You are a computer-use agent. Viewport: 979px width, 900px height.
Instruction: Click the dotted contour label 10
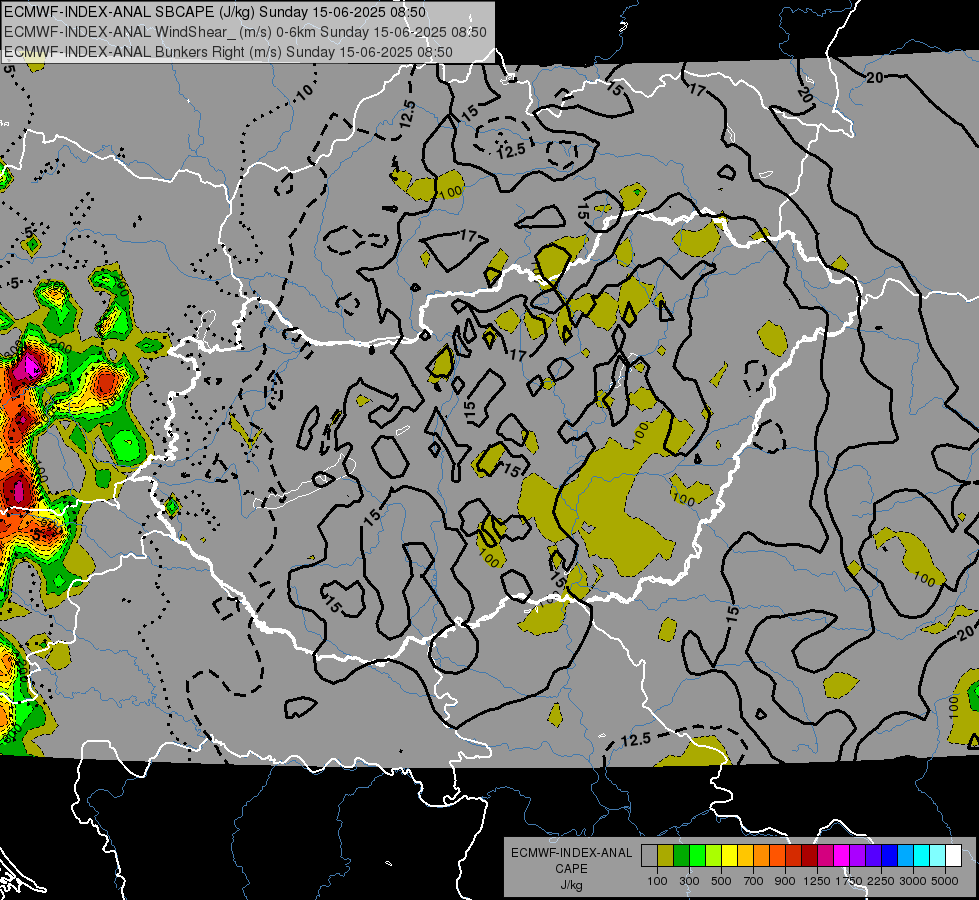coord(305,94)
